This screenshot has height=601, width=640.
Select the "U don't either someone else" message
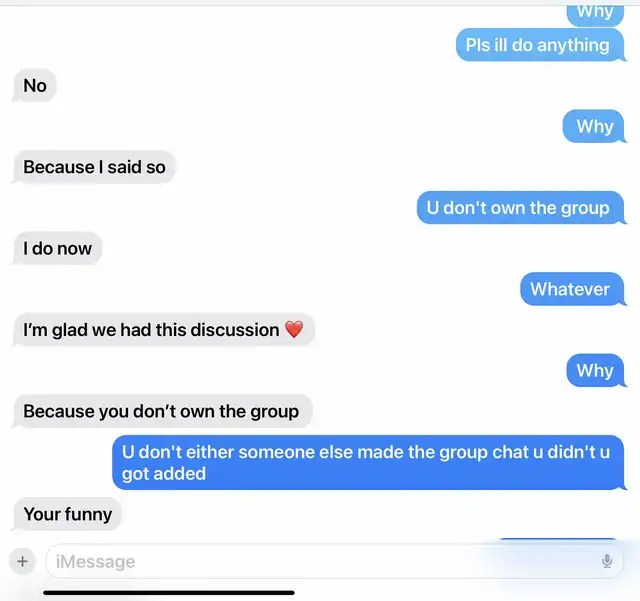pyautogui.click(x=368, y=463)
